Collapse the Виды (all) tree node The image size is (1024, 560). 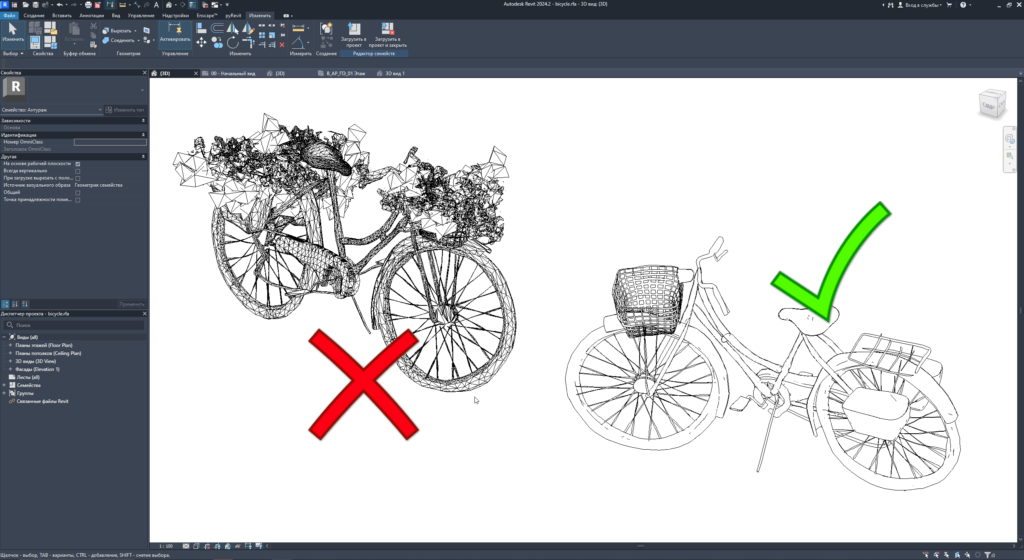click(x=4, y=337)
